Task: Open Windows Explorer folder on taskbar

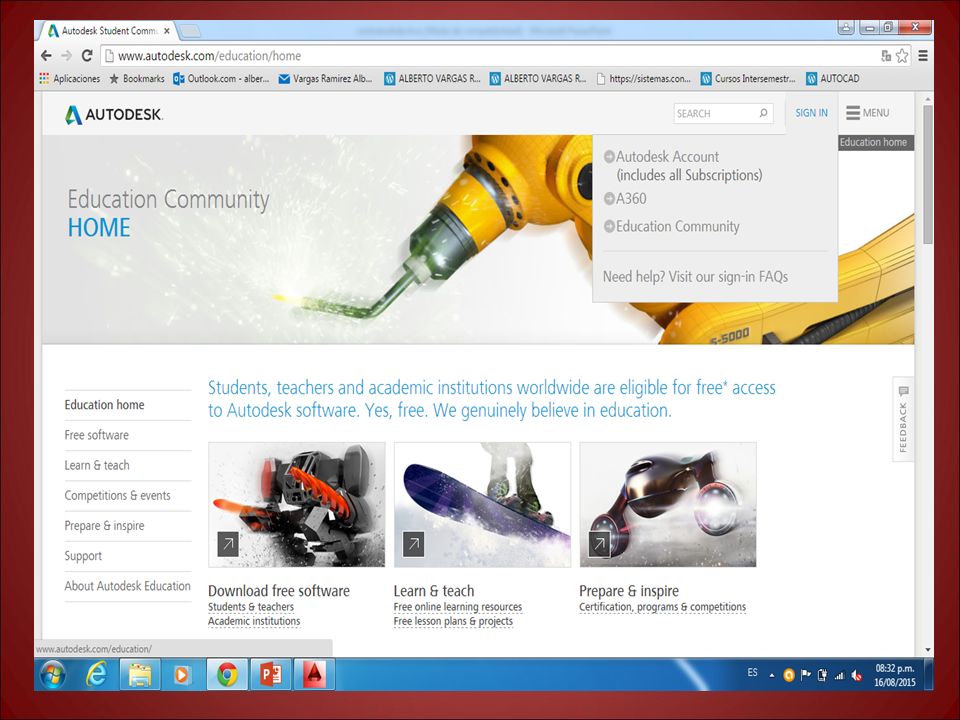Action: click(x=140, y=675)
